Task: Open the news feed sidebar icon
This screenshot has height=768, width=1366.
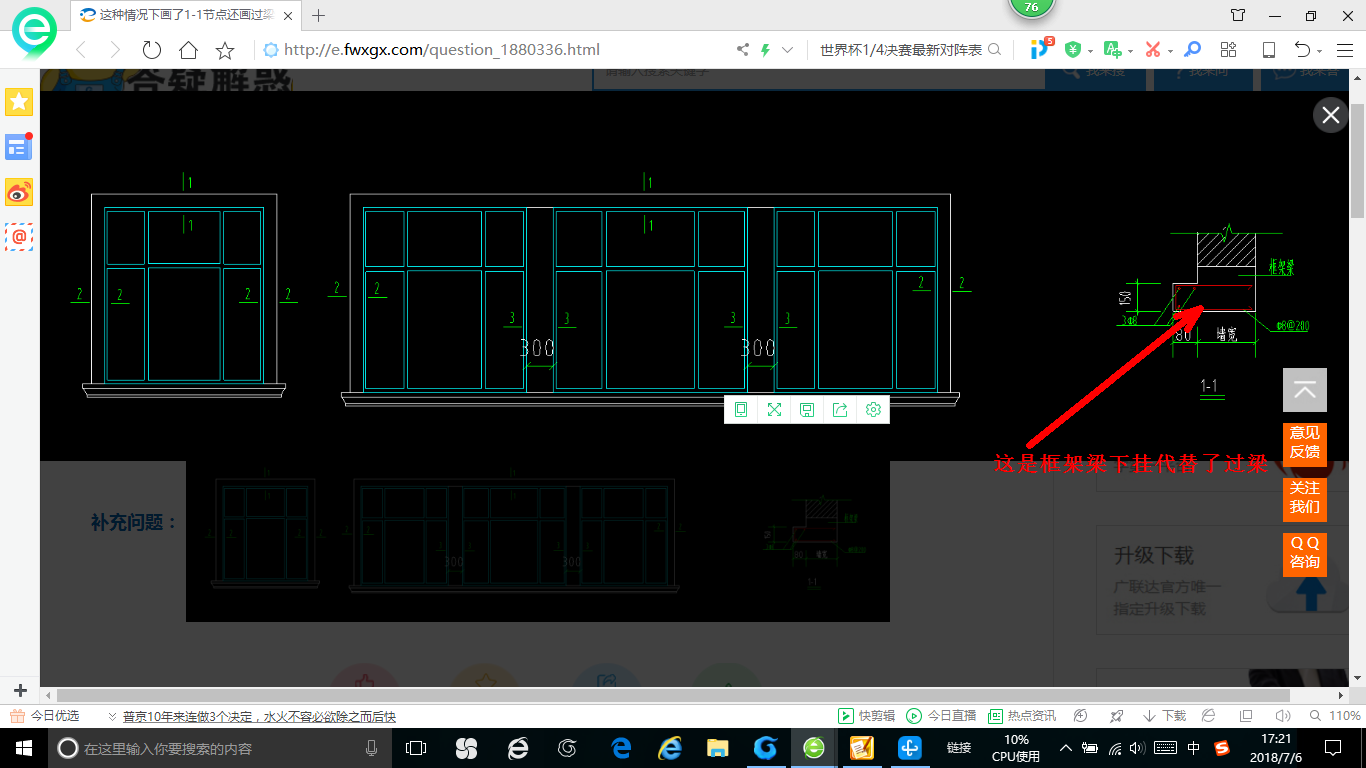Action: coord(19,147)
